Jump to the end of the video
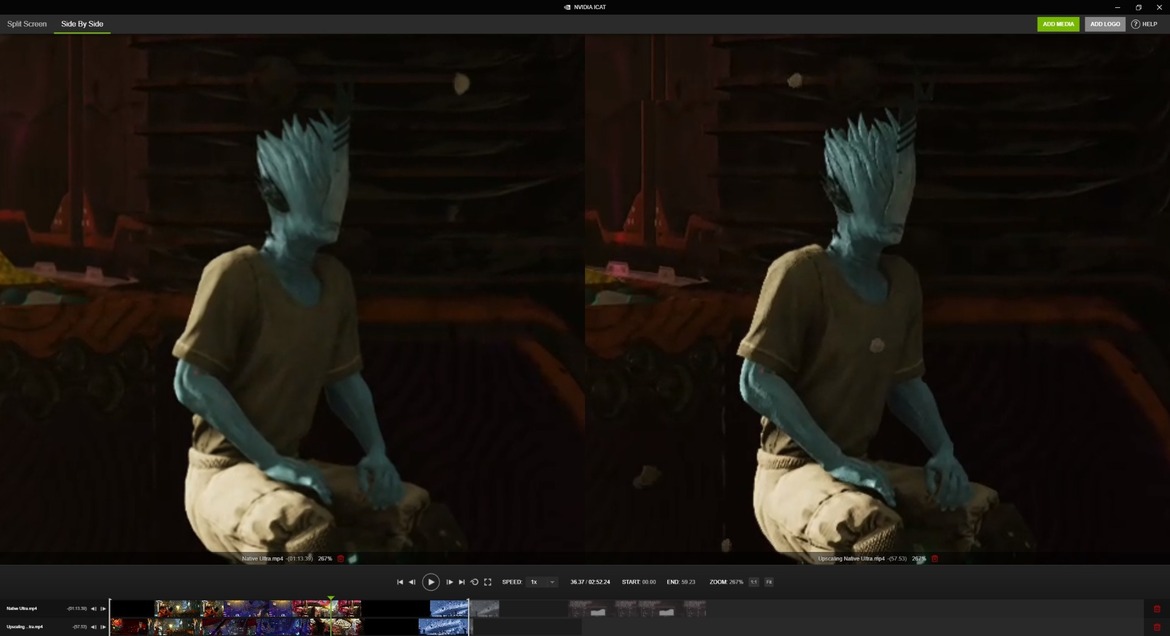 point(461,582)
